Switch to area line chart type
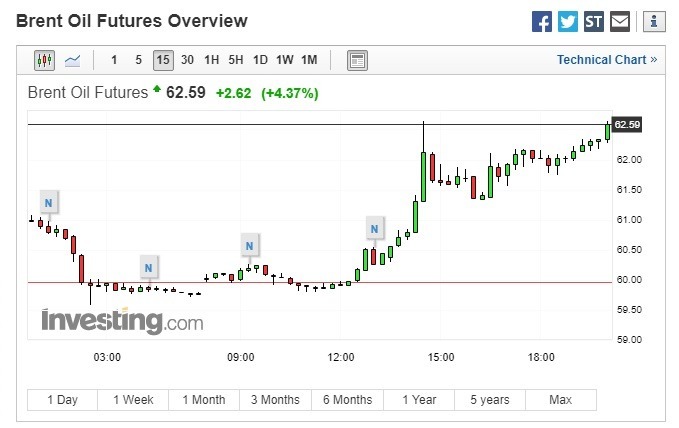This screenshot has width=679, height=428. (72, 60)
